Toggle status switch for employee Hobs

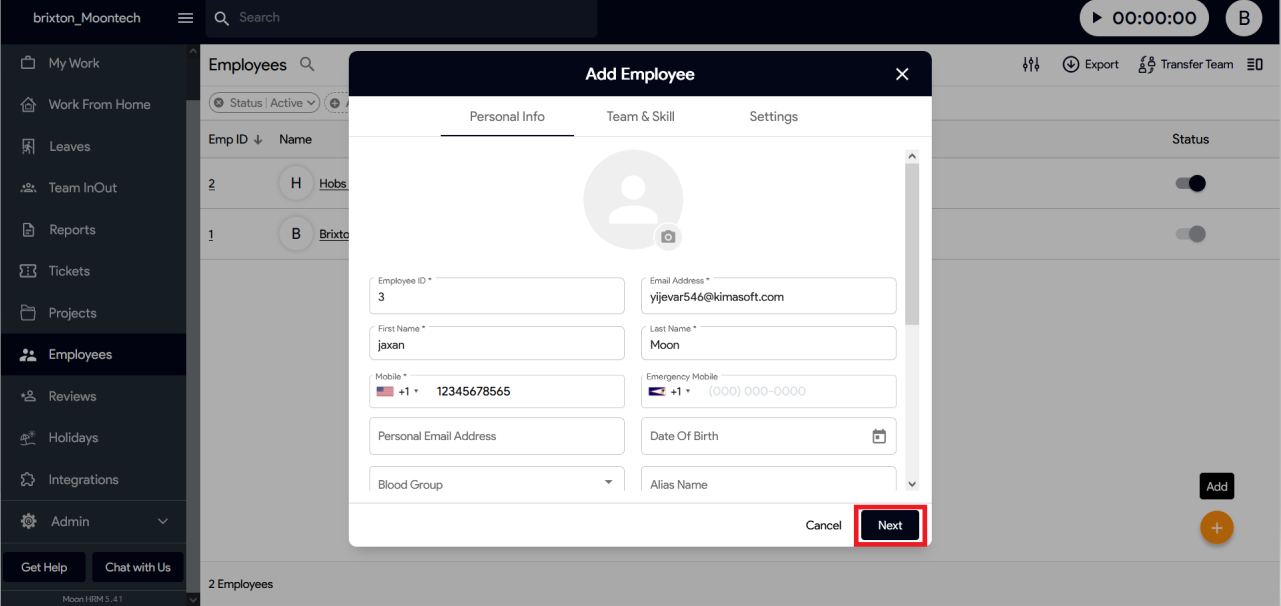point(1190,184)
